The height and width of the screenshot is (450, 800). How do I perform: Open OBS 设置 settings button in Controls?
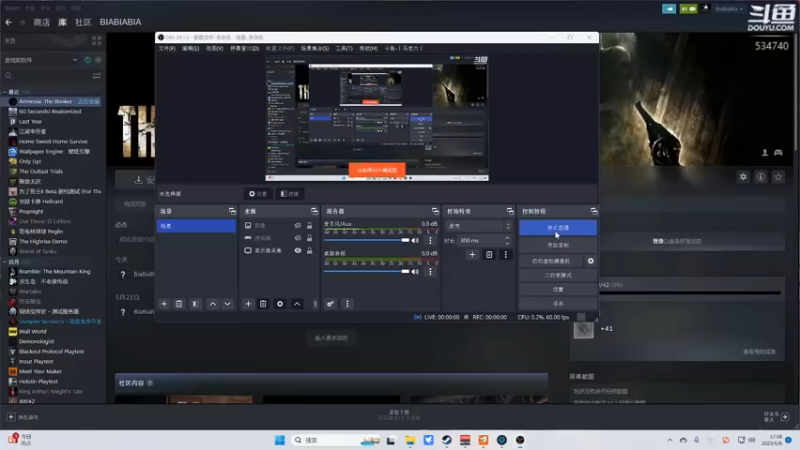click(558, 289)
